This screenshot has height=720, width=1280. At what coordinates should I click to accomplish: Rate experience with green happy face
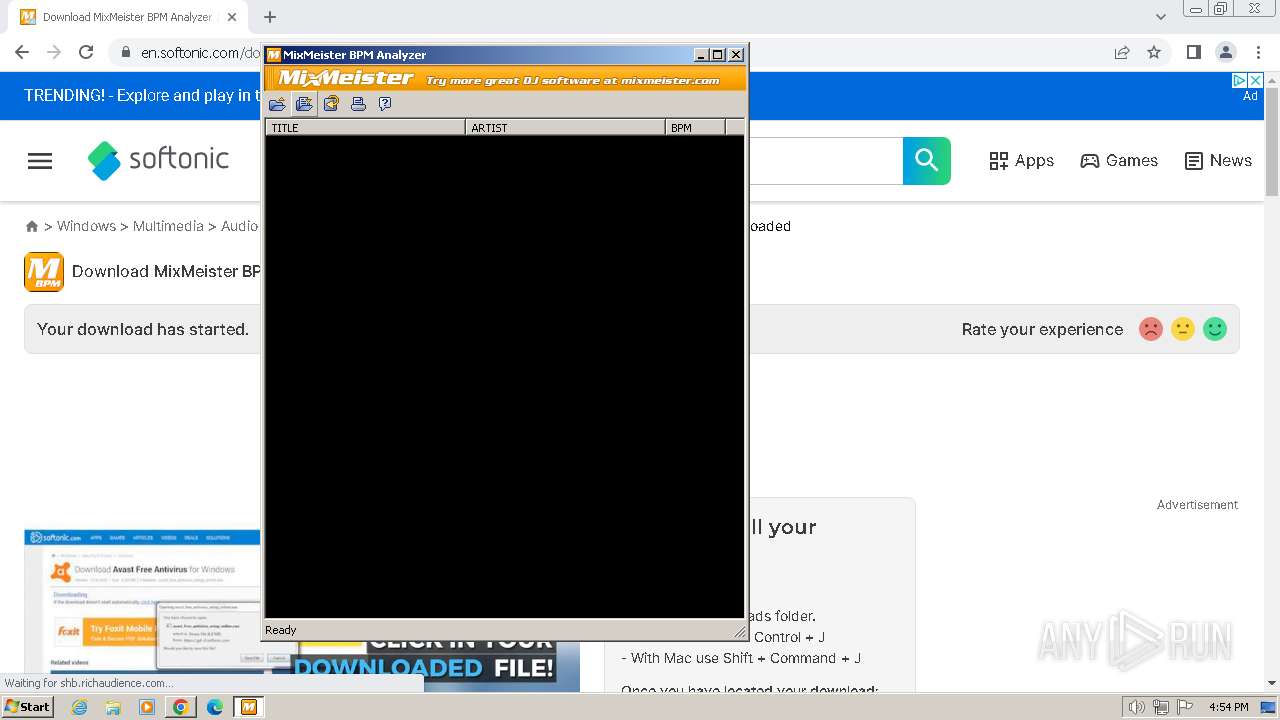pyautogui.click(x=1215, y=329)
